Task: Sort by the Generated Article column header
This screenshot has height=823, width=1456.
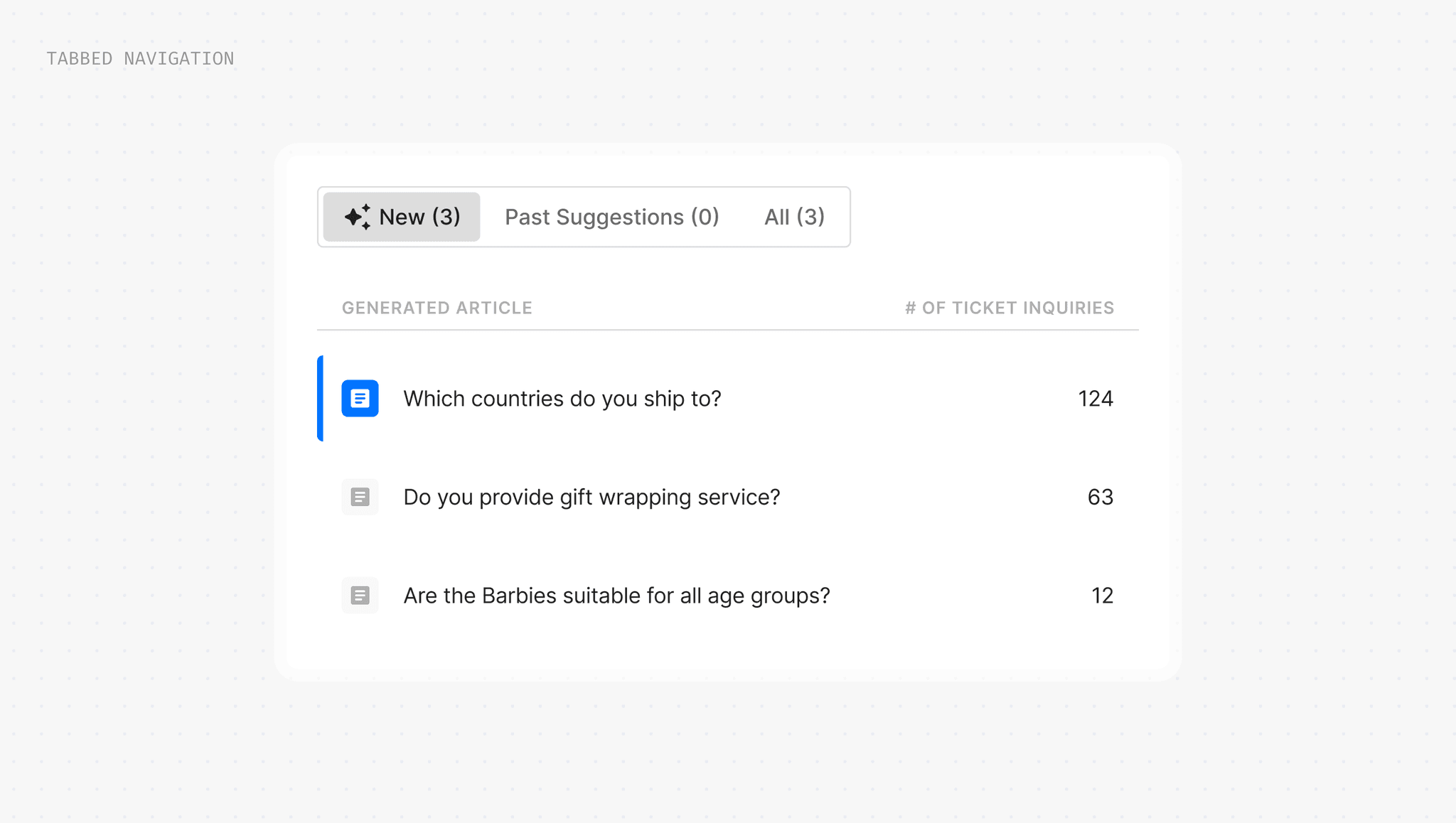Action: coord(437,308)
